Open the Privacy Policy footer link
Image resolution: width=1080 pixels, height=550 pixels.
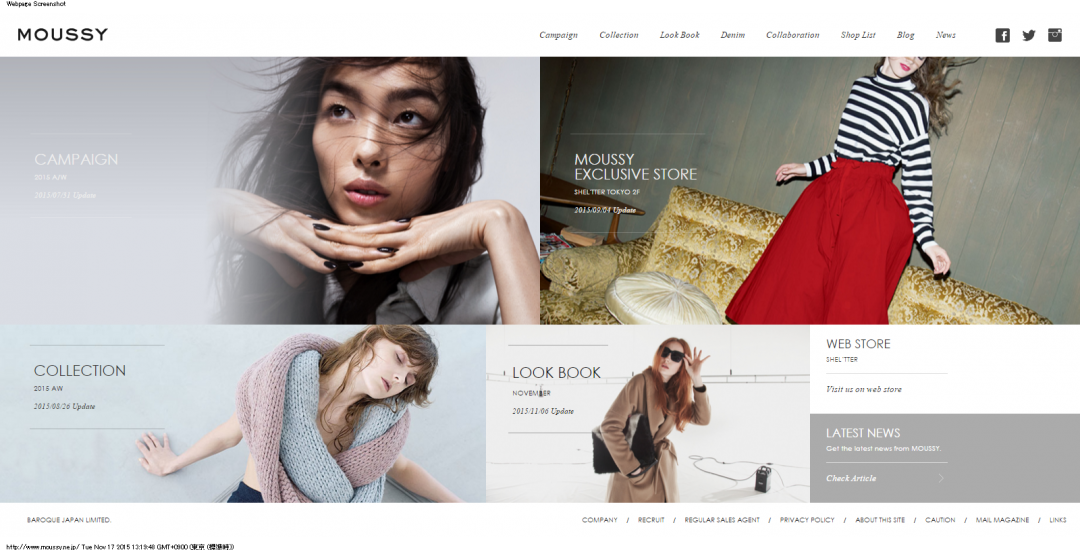[806, 520]
